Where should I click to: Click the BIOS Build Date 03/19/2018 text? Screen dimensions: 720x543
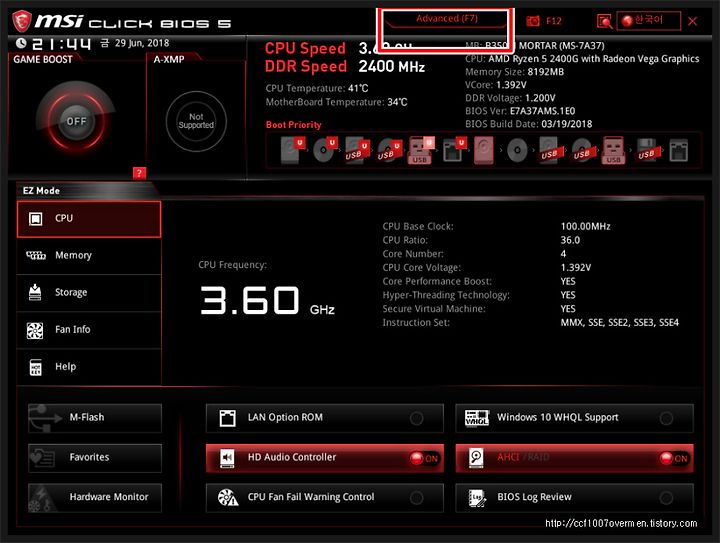click(529, 124)
